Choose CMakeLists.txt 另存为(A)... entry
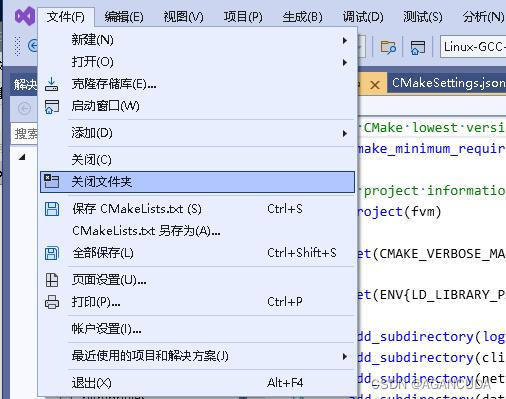Viewport: 506px width, 399px height. 197,231
